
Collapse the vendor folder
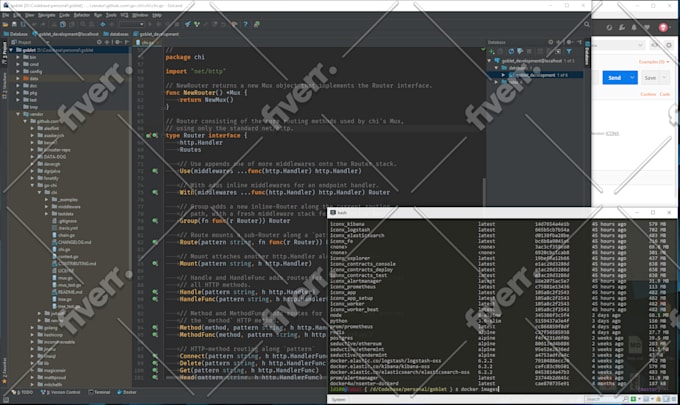point(18,114)
